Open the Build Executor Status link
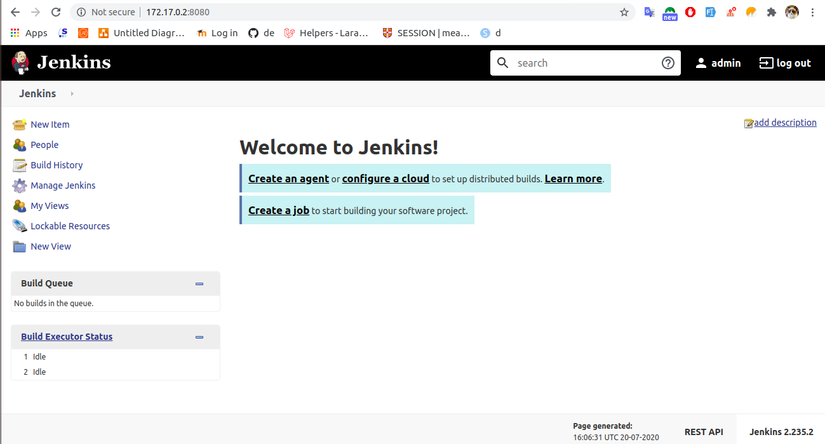The width and height of the screenshot is (825, 444). (67, 337)
